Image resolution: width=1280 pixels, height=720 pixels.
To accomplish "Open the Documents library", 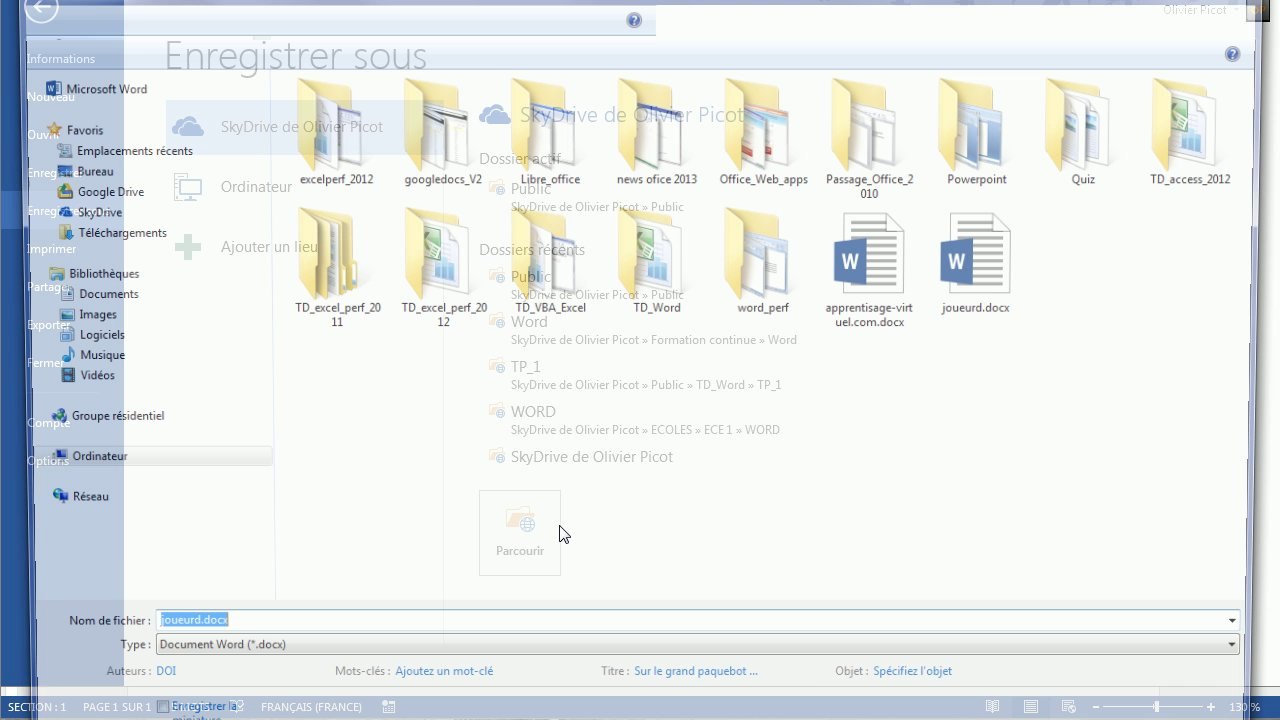I will tap(99, 294).
